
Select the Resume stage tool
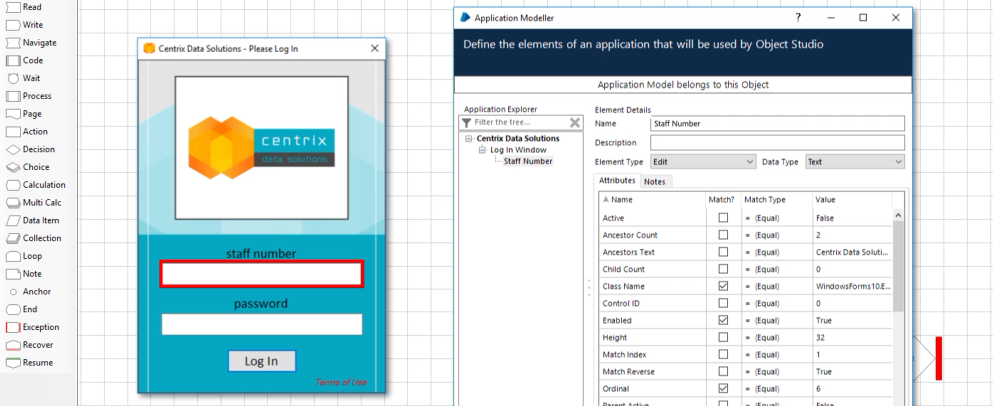coord(30,362)
